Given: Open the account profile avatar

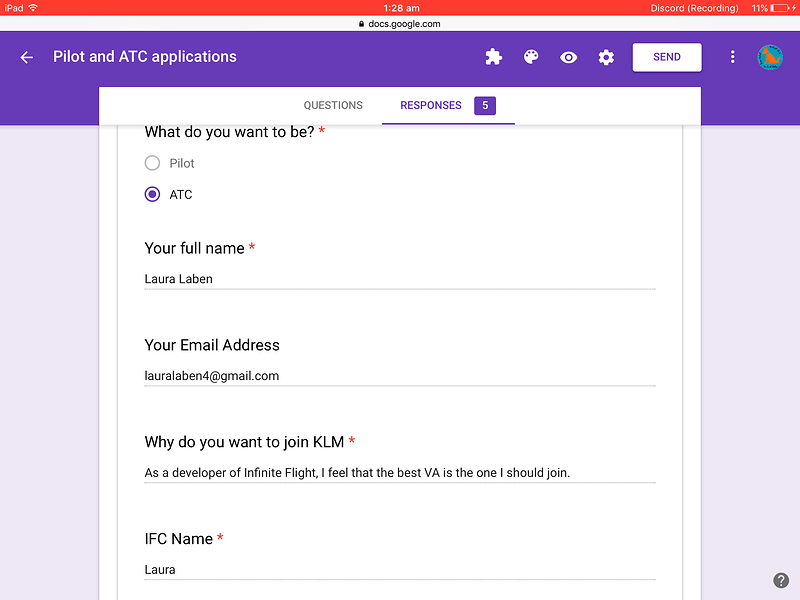Looking at the screenshot, I should coord(770,57).
